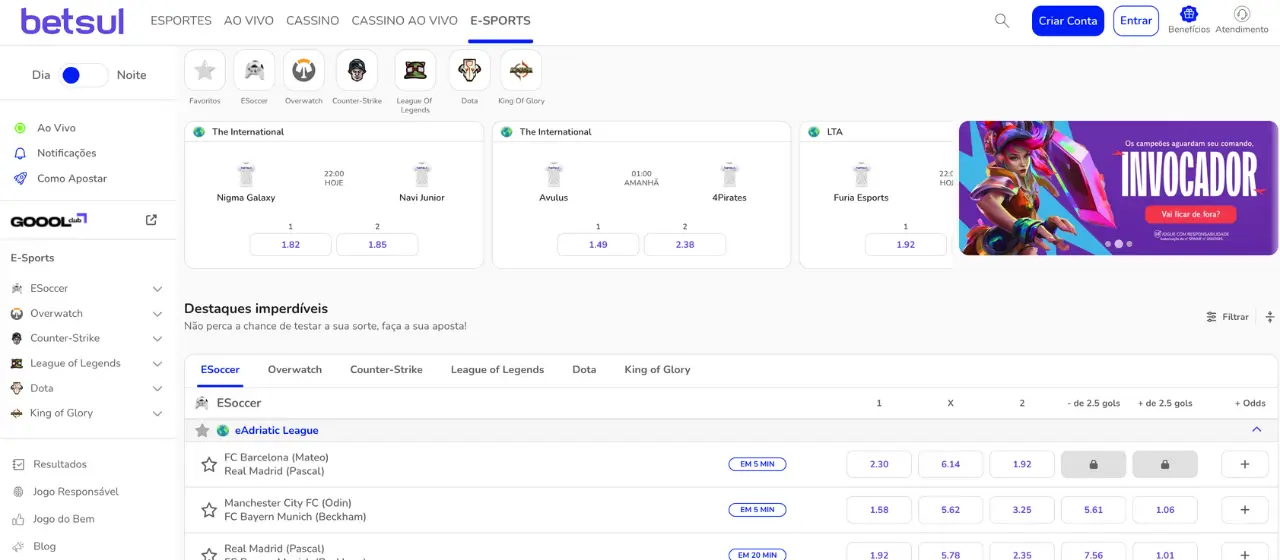The width and height of the screenshot is (1280, 560).
Task: Click the Resultados sidebar icon
Action: coord(18,464)
